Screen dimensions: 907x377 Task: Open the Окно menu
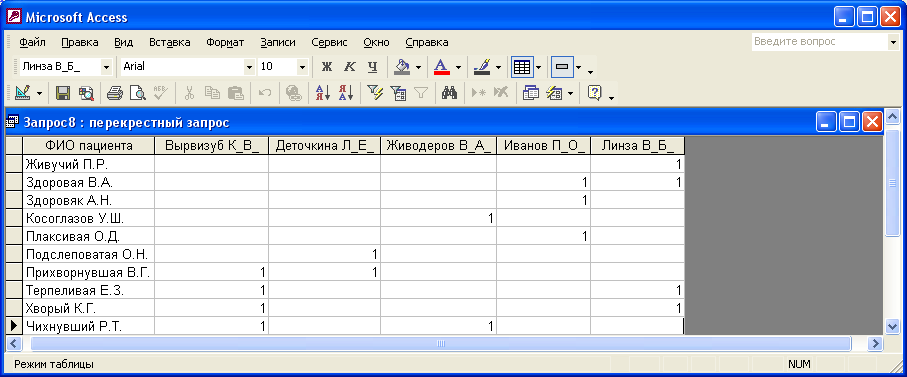tap(376, 42)
